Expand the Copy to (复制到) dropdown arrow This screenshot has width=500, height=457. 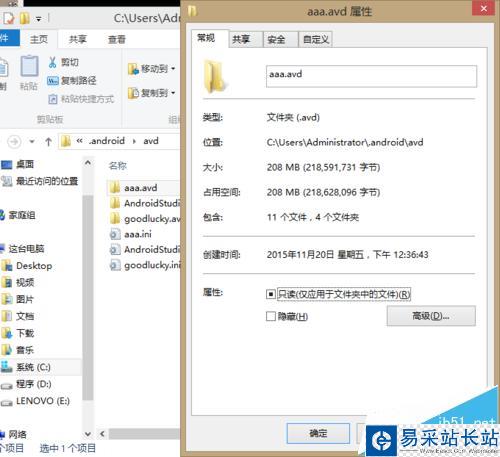pos(173,93)
